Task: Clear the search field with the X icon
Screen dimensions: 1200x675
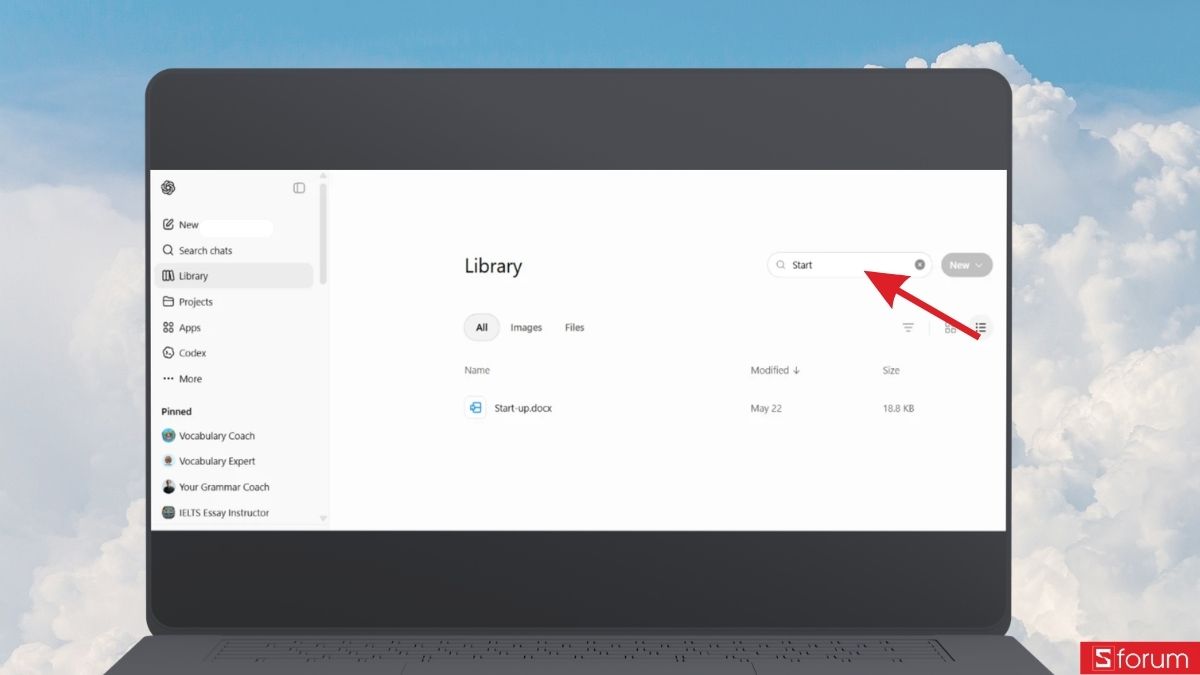Action: coord(920,265)
